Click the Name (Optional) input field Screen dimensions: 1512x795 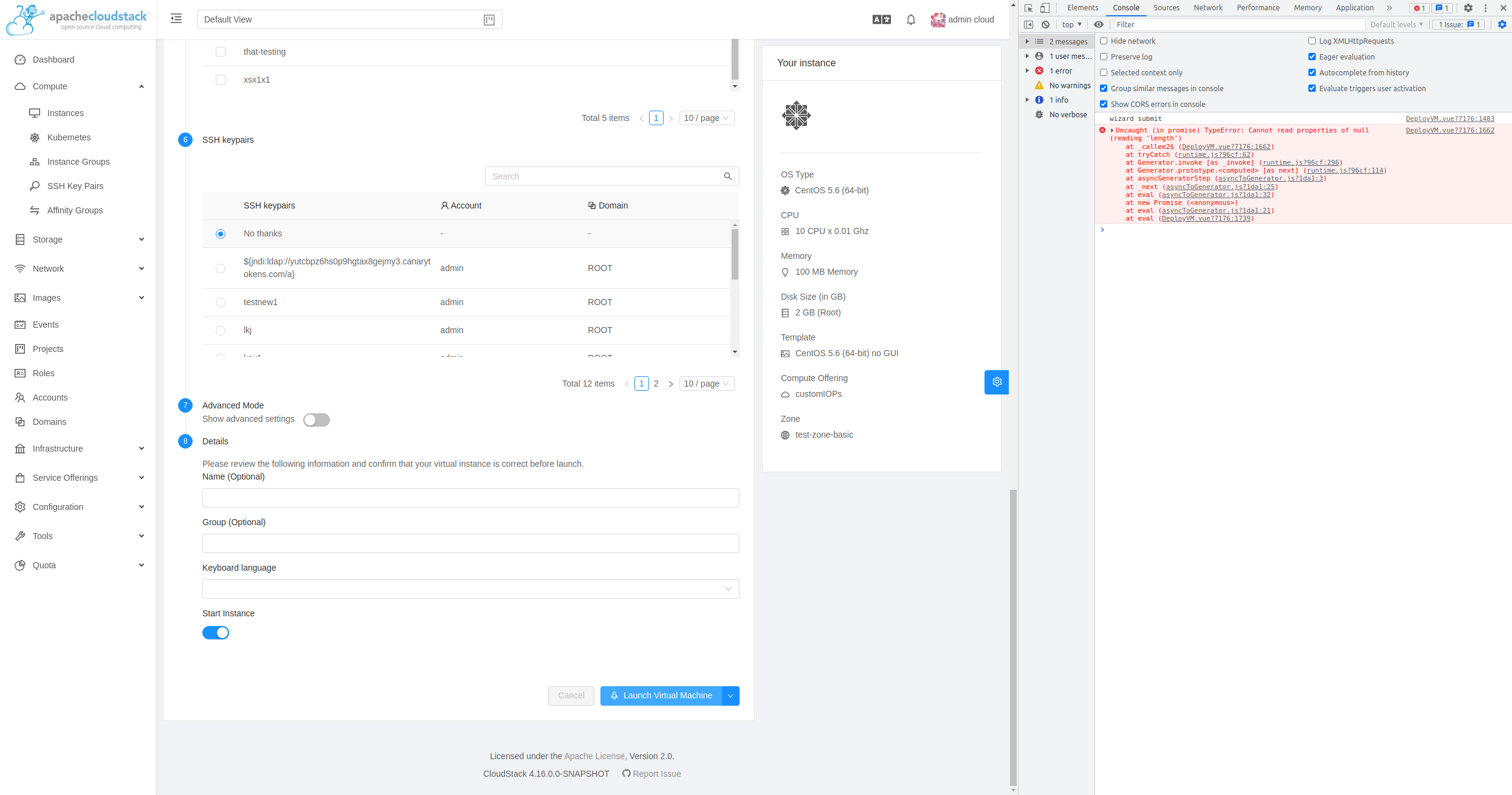470,498
